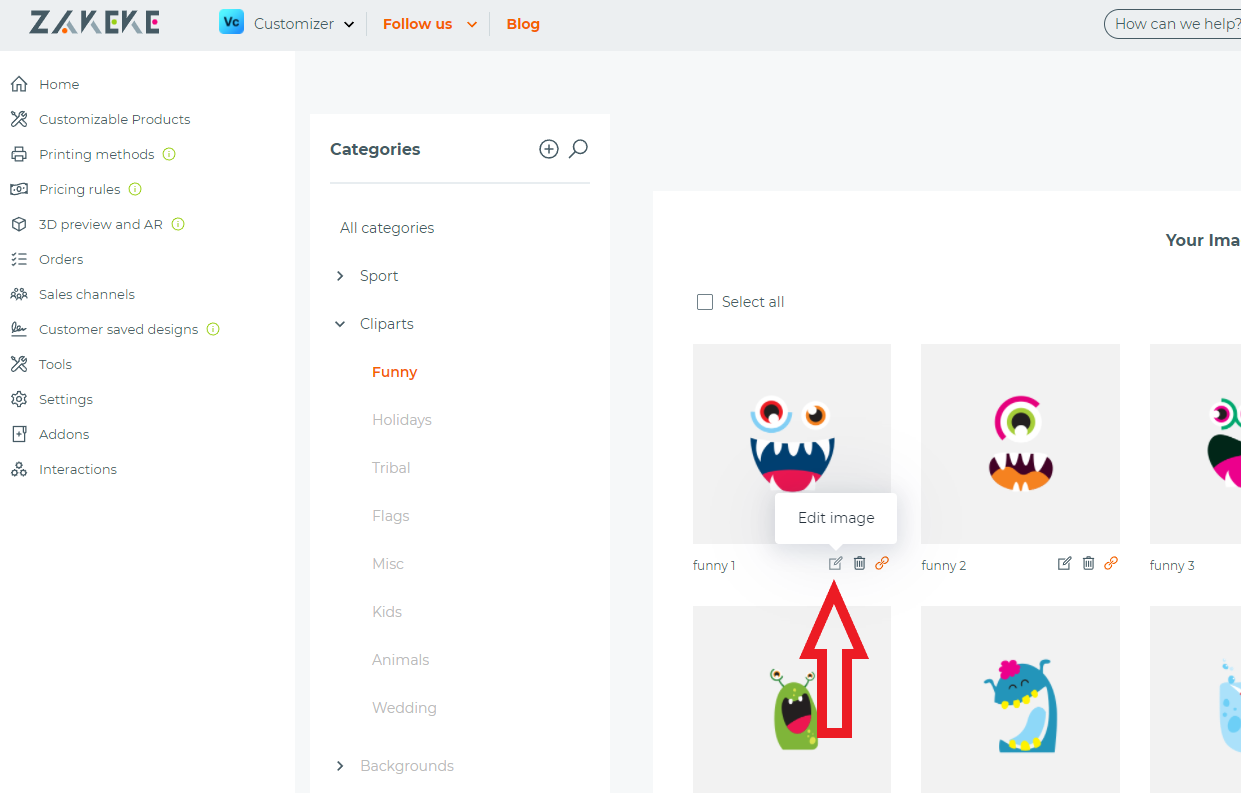Select the Sport category
Image resolution: width=1241 pixels, height=793 pixels.
point(379,276)
